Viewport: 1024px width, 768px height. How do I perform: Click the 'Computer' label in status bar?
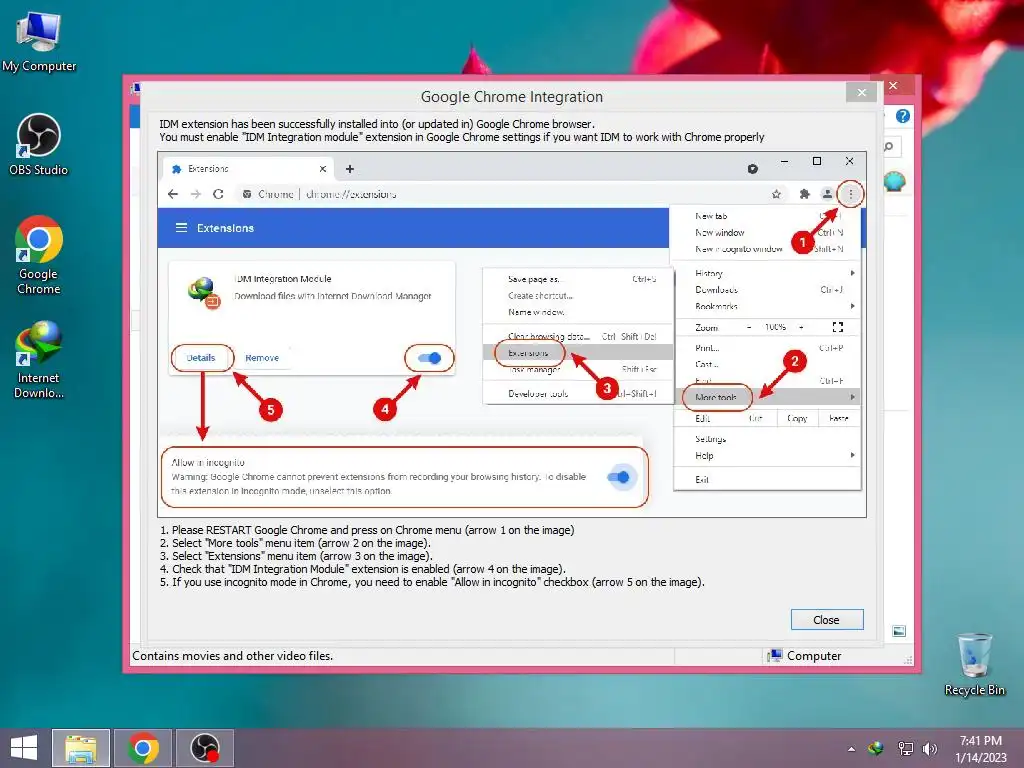[x=814, y=656]
